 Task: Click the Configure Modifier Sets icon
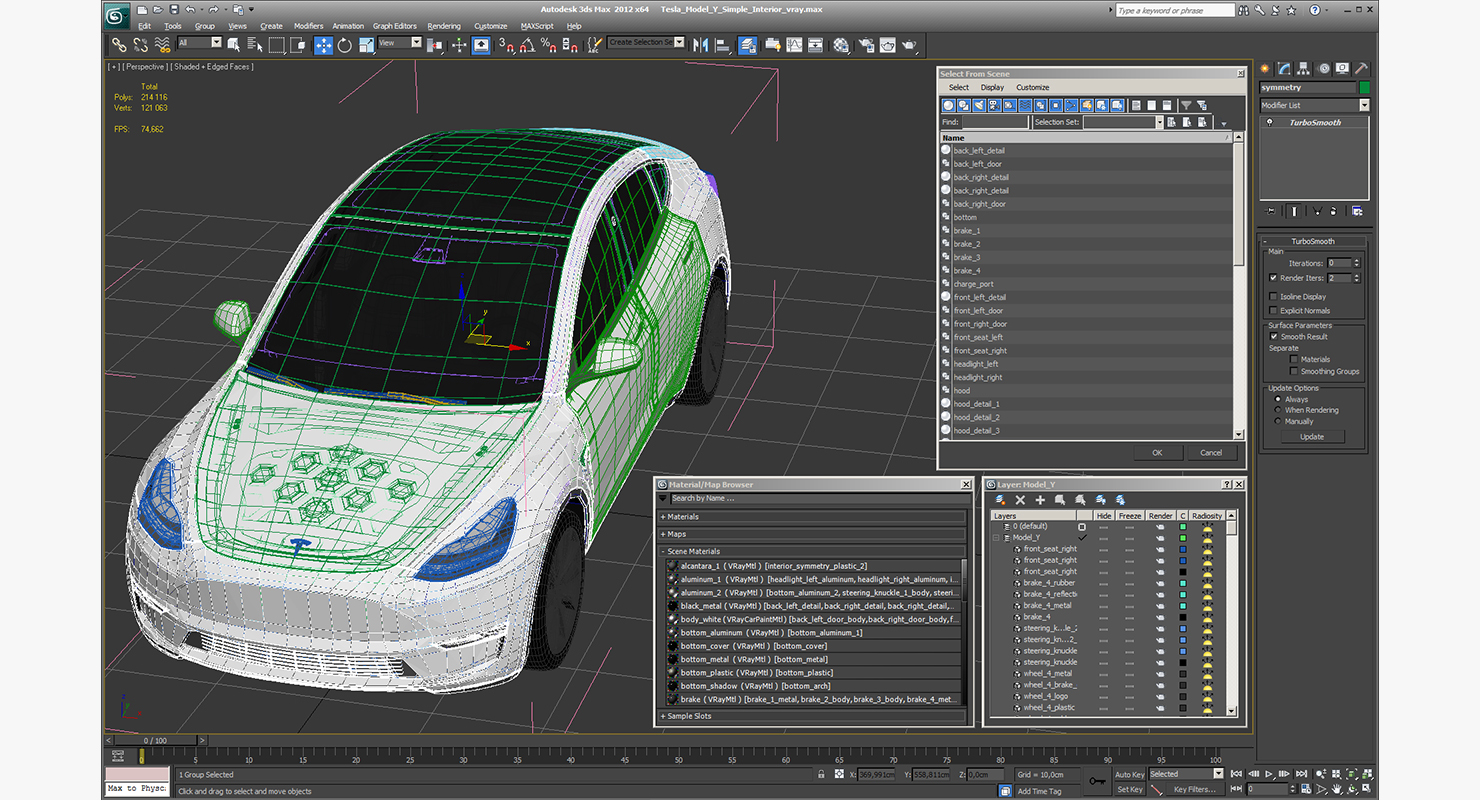(1357, 211)
